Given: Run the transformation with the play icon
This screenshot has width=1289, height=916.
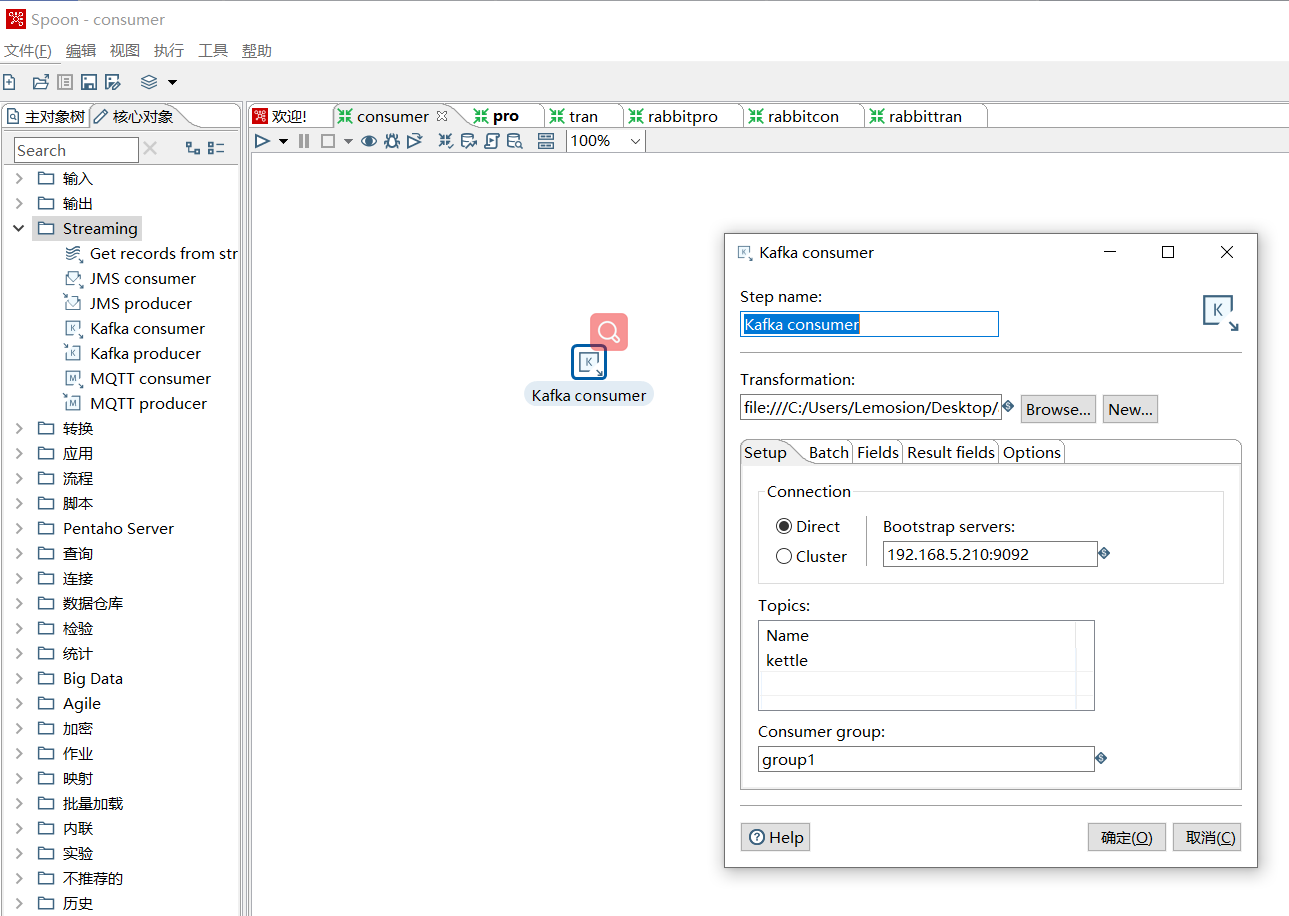Looking at the screenshot, I should coord(262,141).
